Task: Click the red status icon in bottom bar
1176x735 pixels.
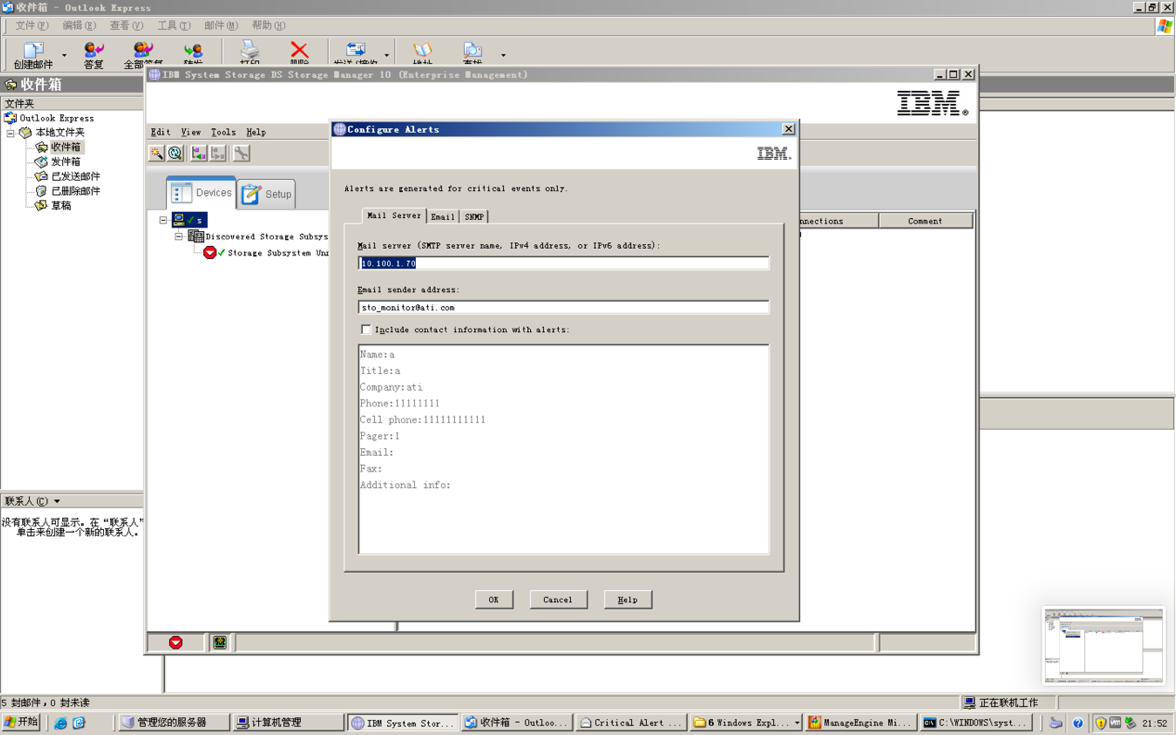Action: pos(176,642)
